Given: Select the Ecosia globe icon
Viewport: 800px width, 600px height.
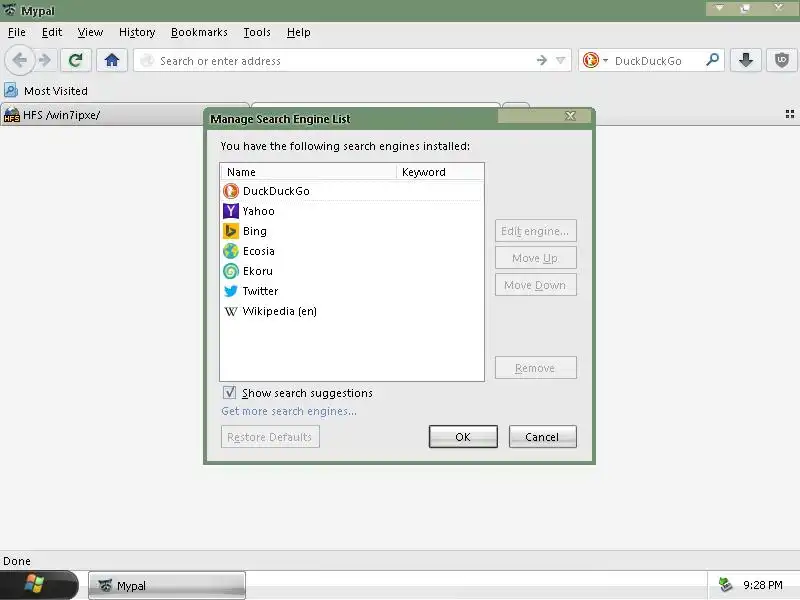Looking at the screenshot, I should coord(231,251).
